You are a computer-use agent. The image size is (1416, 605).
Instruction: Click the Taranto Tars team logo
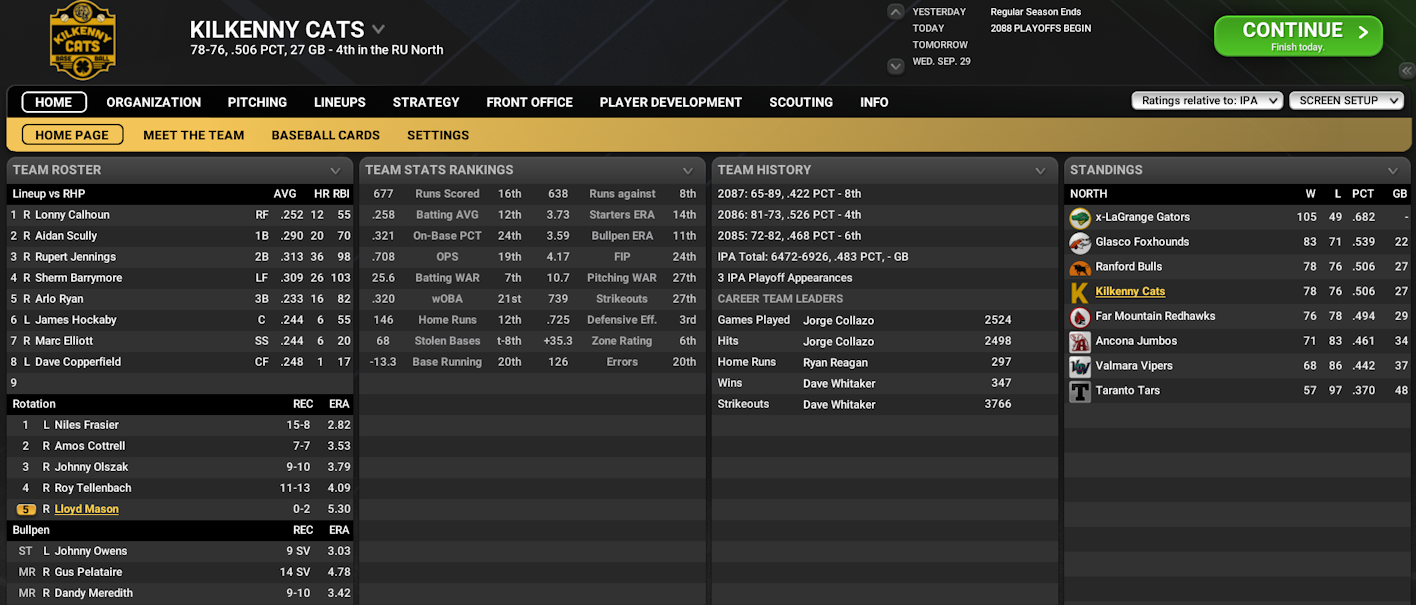click(x=1079, y=391)
